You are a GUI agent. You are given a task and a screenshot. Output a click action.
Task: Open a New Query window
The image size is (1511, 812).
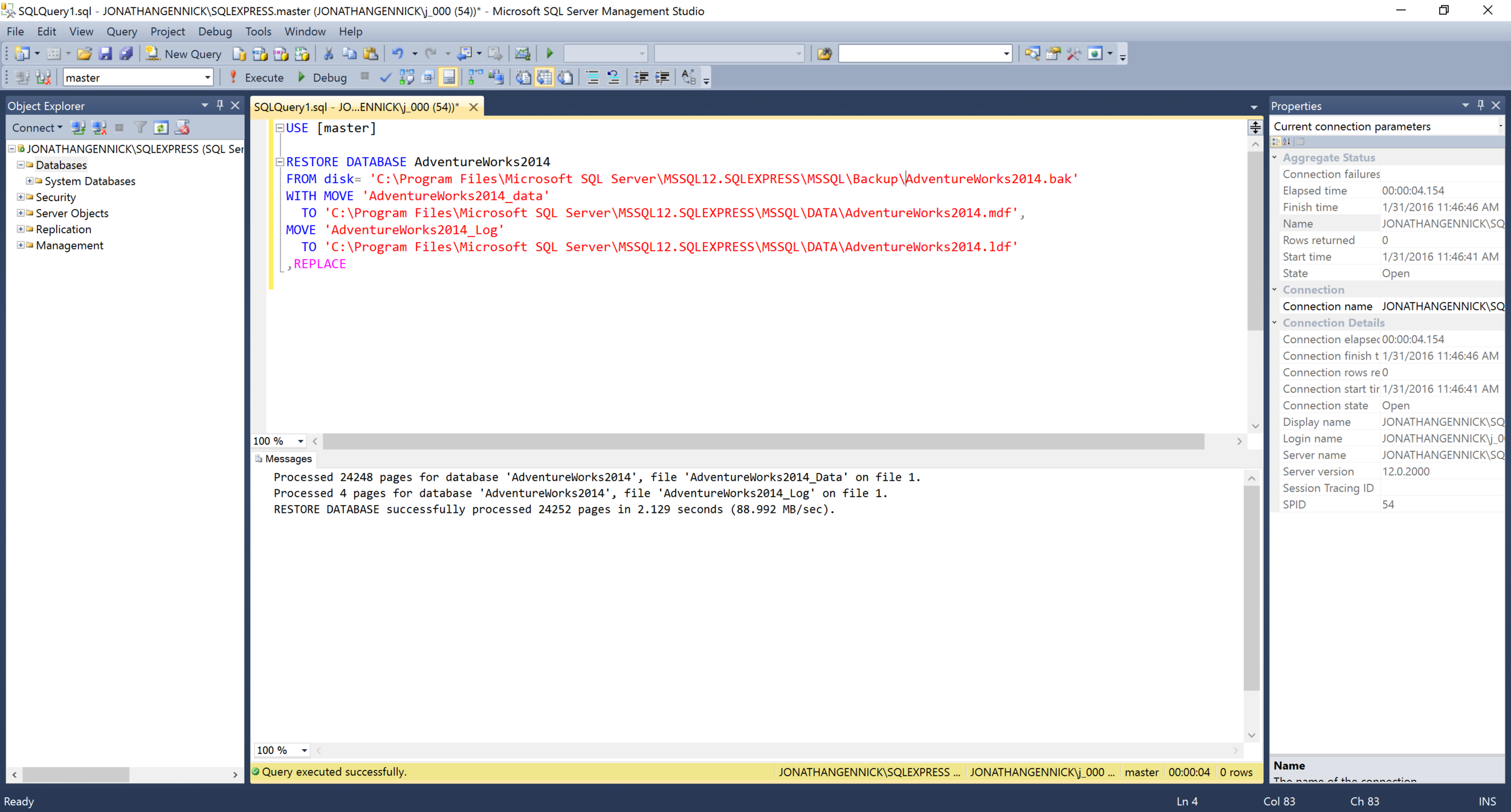pos(184,54)
